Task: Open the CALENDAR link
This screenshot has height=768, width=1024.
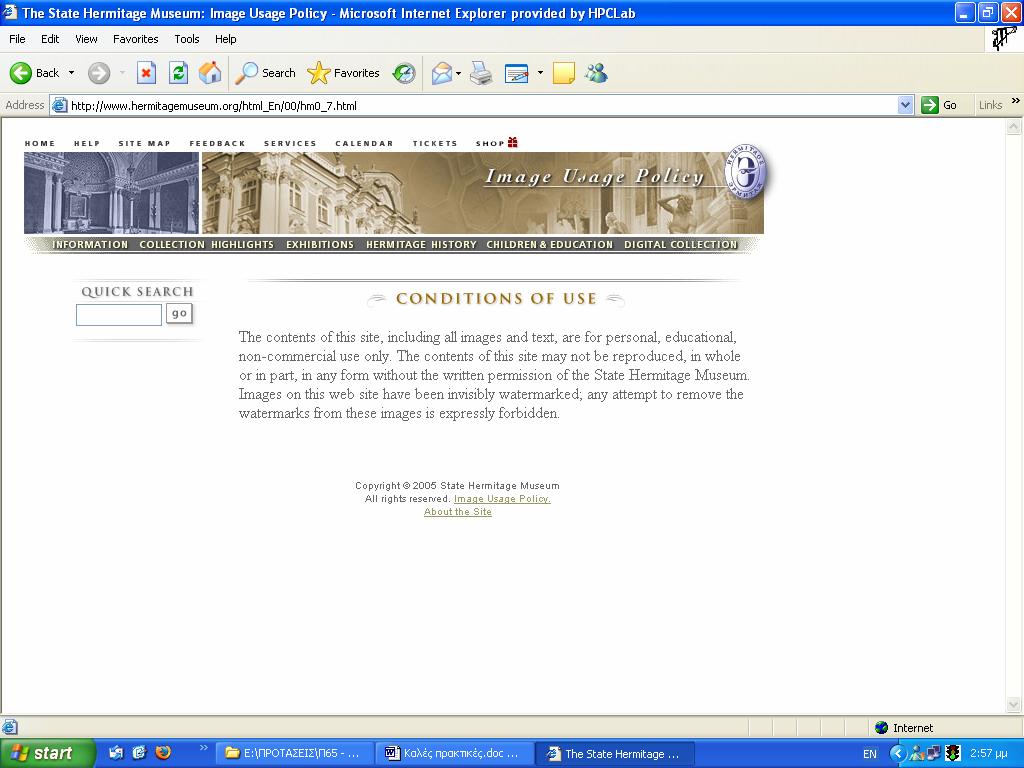Action: click(364, 144)
